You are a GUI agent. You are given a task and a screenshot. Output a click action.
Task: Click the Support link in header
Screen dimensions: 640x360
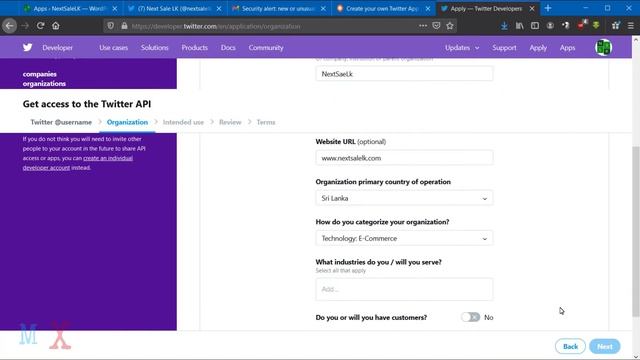click(504, 48)
